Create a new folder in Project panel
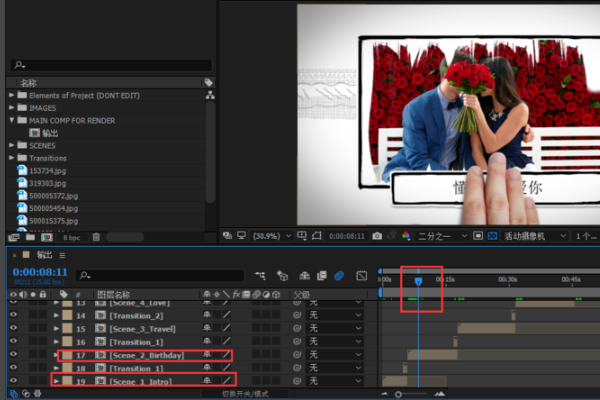 (x=31, y=237)
